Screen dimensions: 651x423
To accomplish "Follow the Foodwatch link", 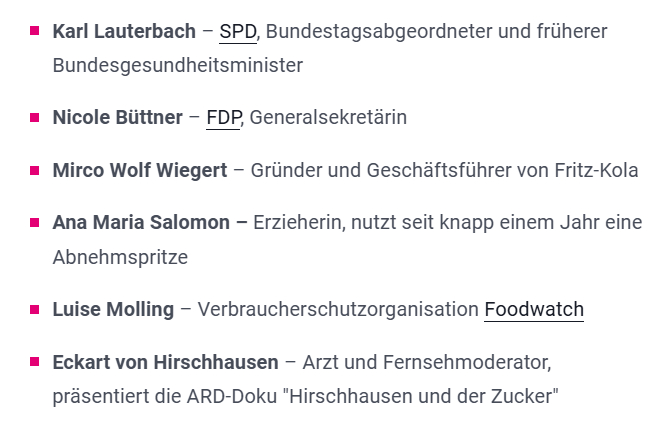I will [534, 310].
